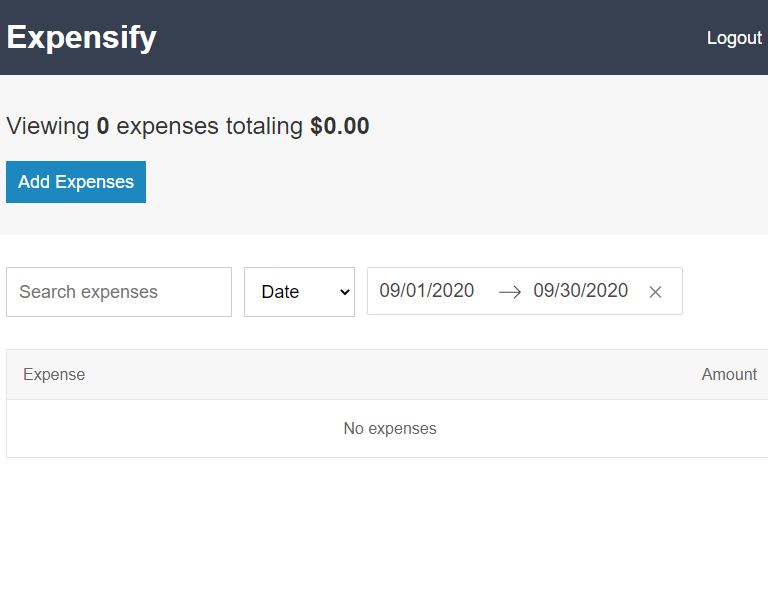Click the word Viewing in the summary
Screen dimensions: 768x590
point(48,127)
